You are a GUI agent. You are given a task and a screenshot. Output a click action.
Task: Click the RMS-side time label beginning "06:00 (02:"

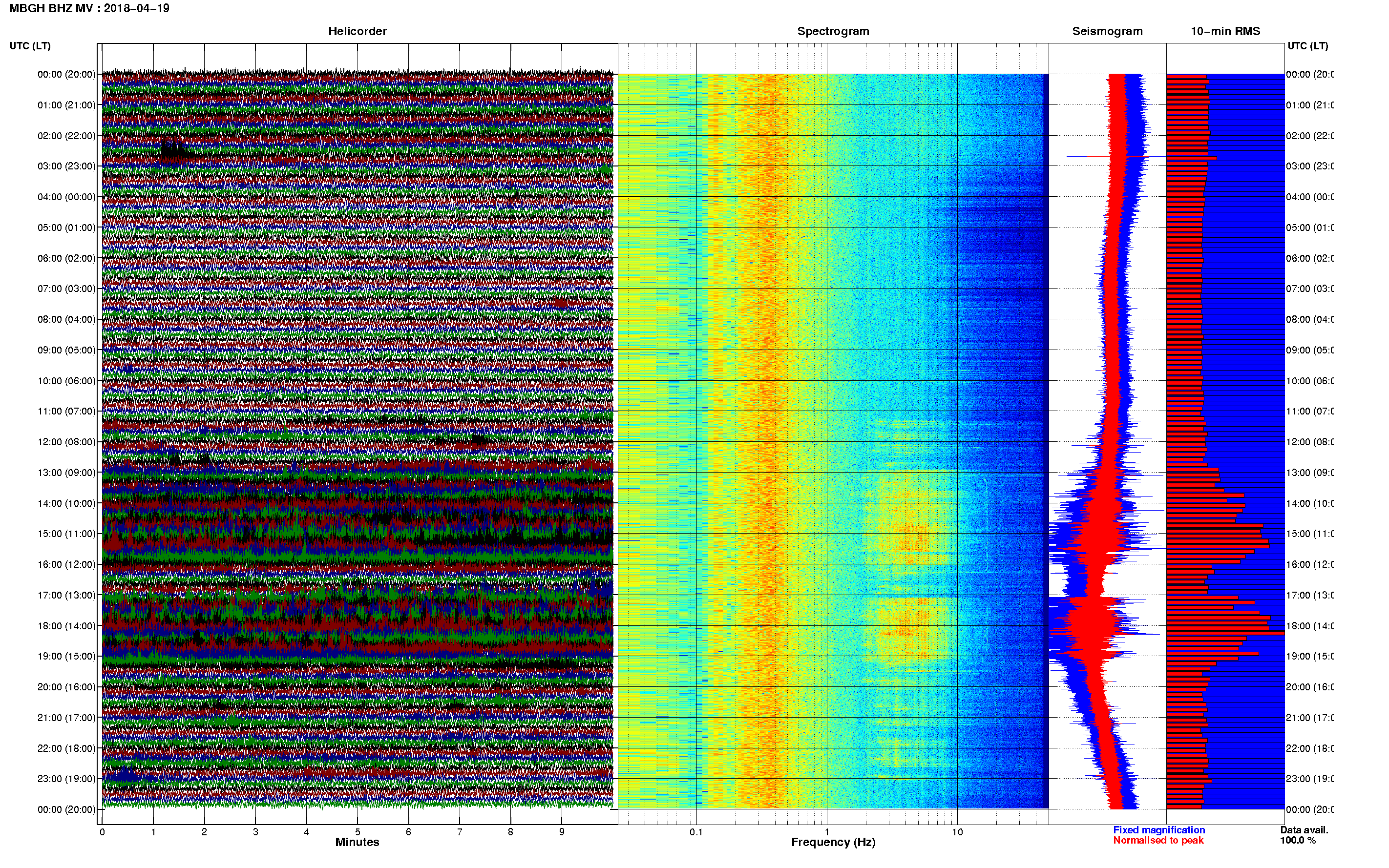tap(1310, 258)
